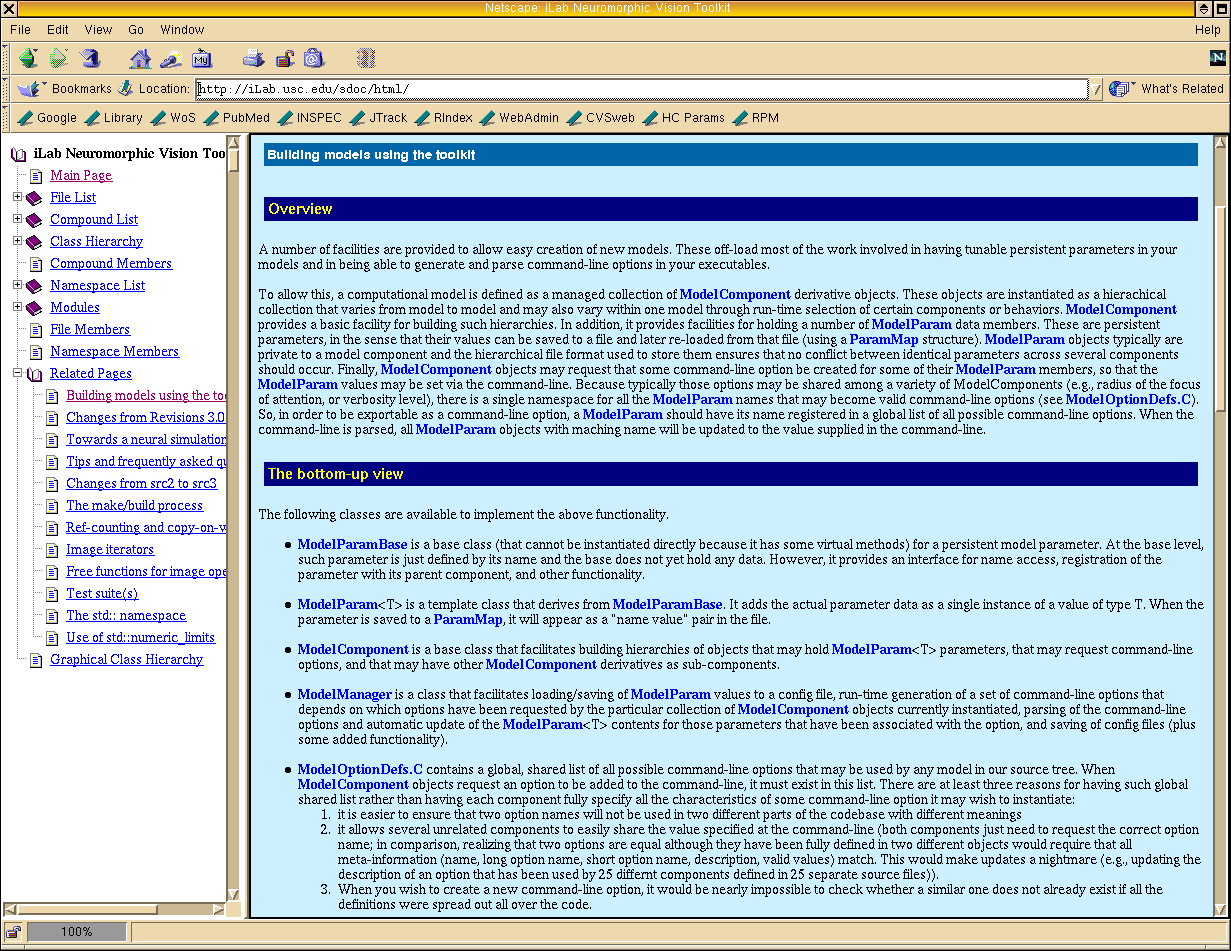Print the current page
The width and height of the screenshot is (1231, 951).
click(253, 59)
